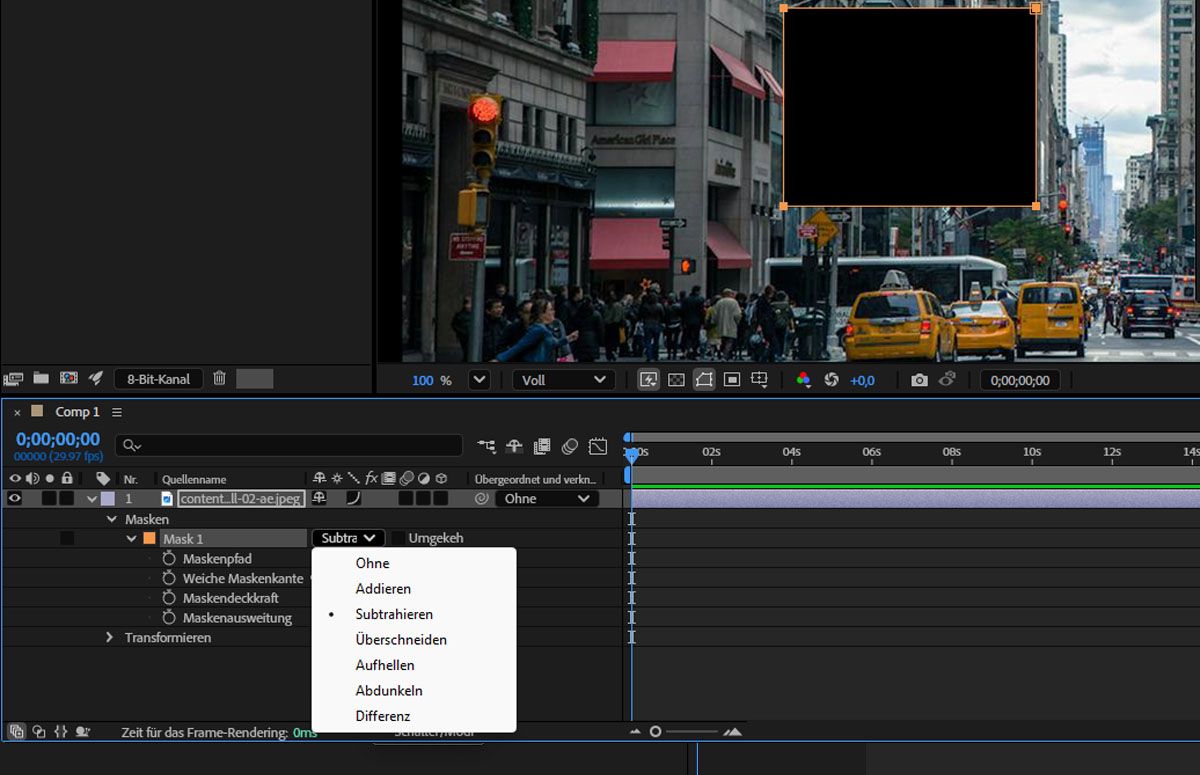Toggle the transparency grid icon
The image size is (1200, 775).
[x=676, y=380]
